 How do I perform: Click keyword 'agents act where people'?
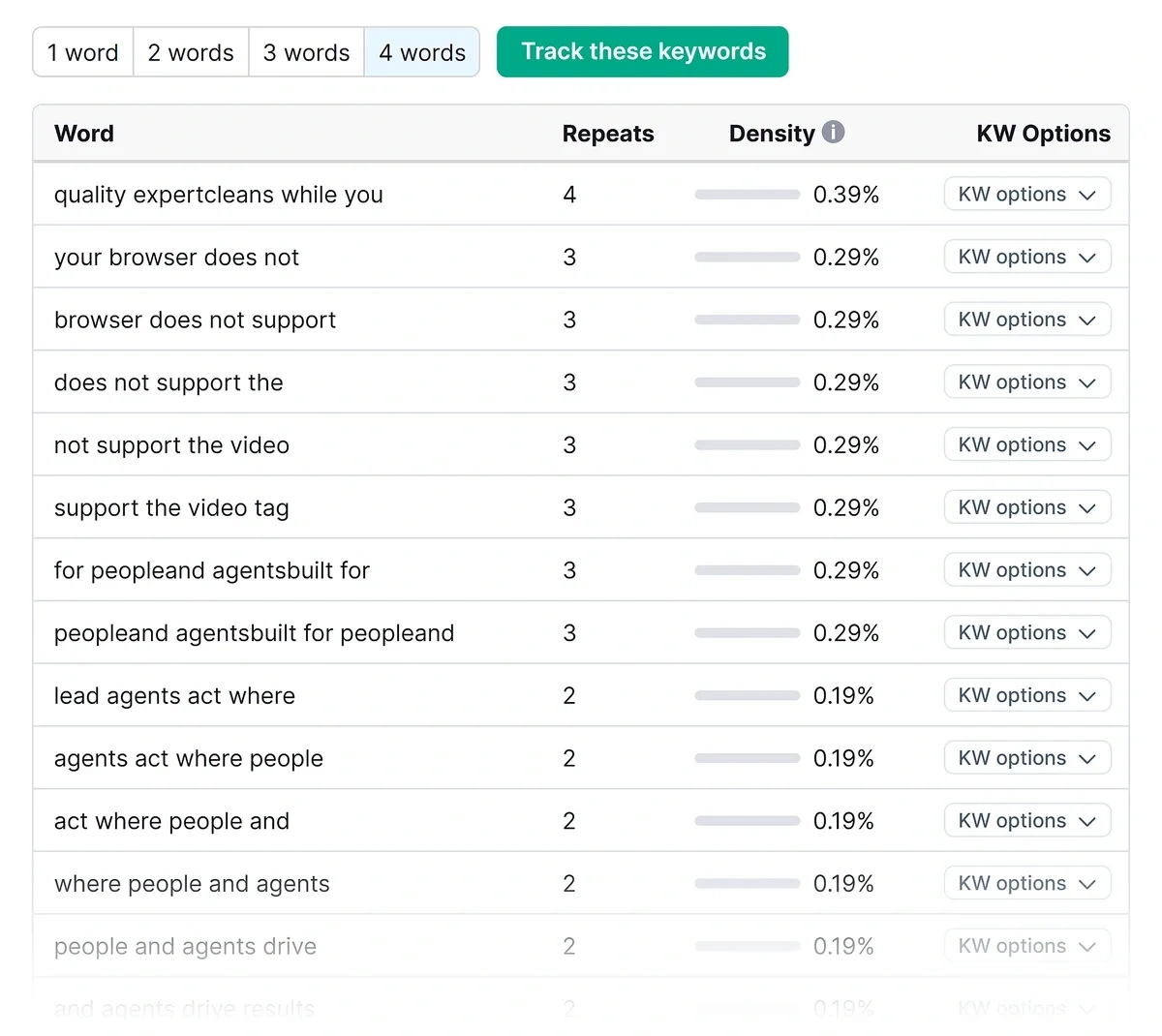tap(189, 759)
